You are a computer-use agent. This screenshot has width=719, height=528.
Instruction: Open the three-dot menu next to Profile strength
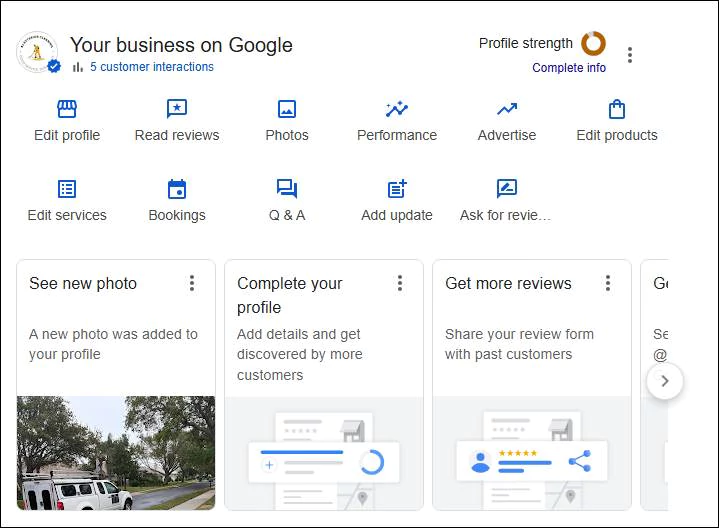(x=630, y=55)
